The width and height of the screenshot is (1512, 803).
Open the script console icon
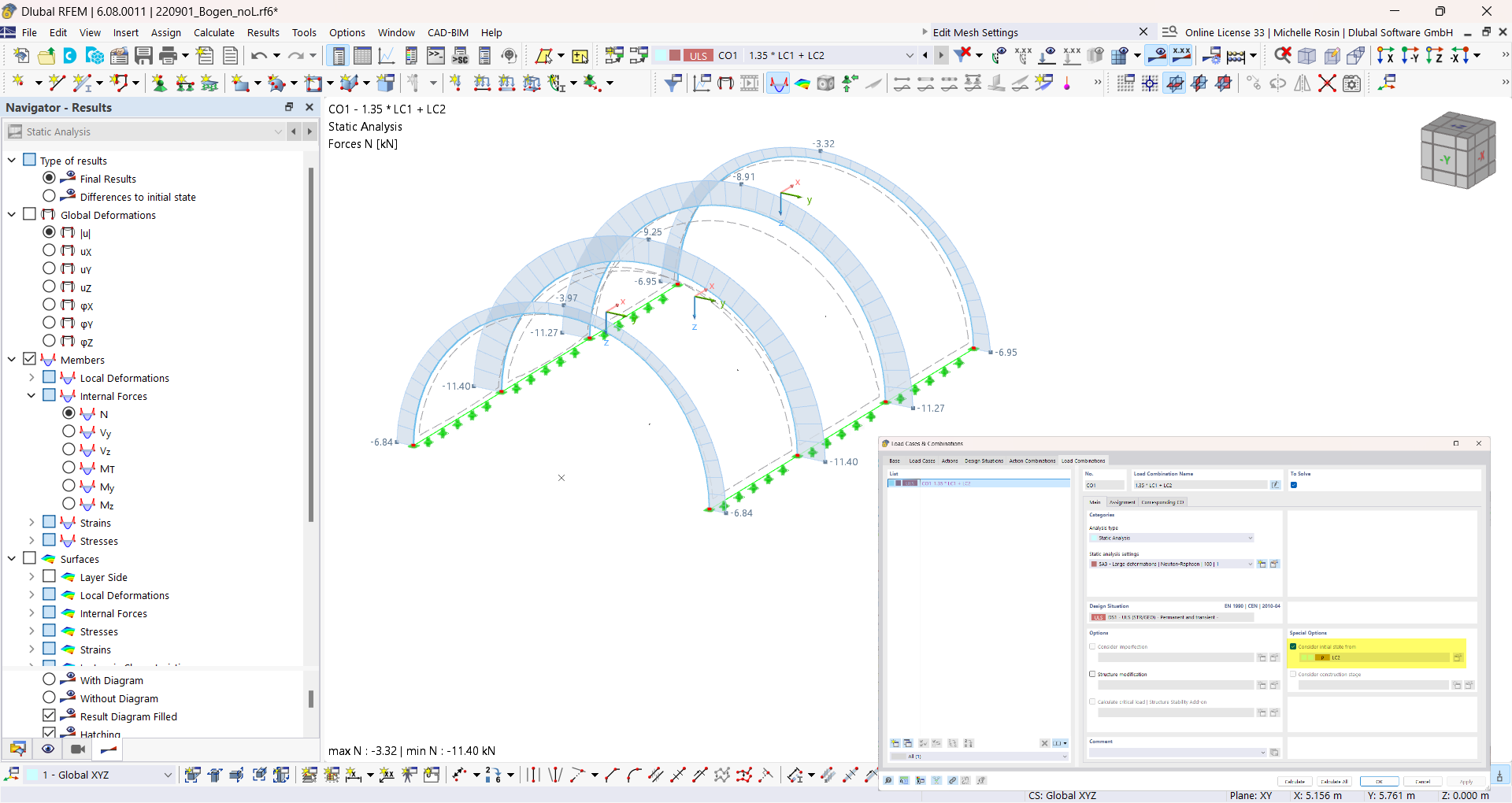click(x=435, y=55)
